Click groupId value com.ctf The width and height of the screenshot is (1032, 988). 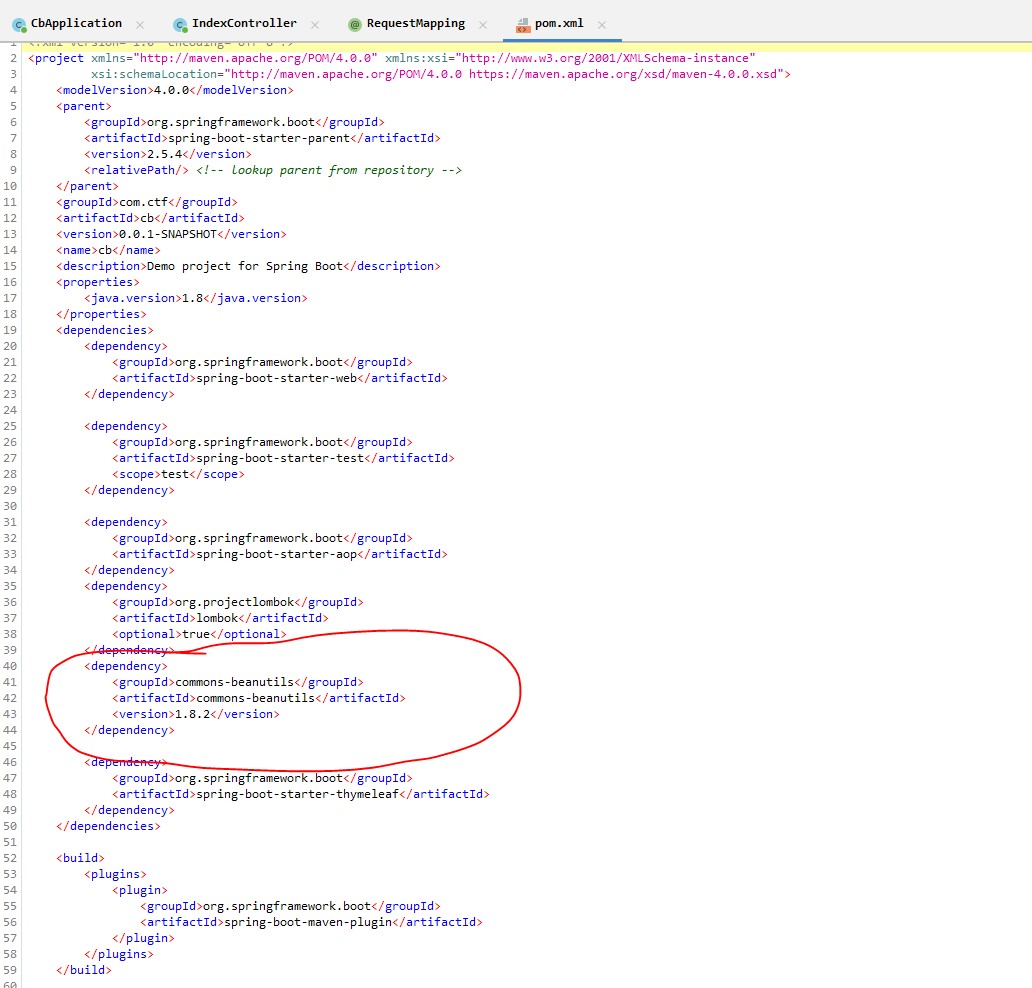(143, 202)
